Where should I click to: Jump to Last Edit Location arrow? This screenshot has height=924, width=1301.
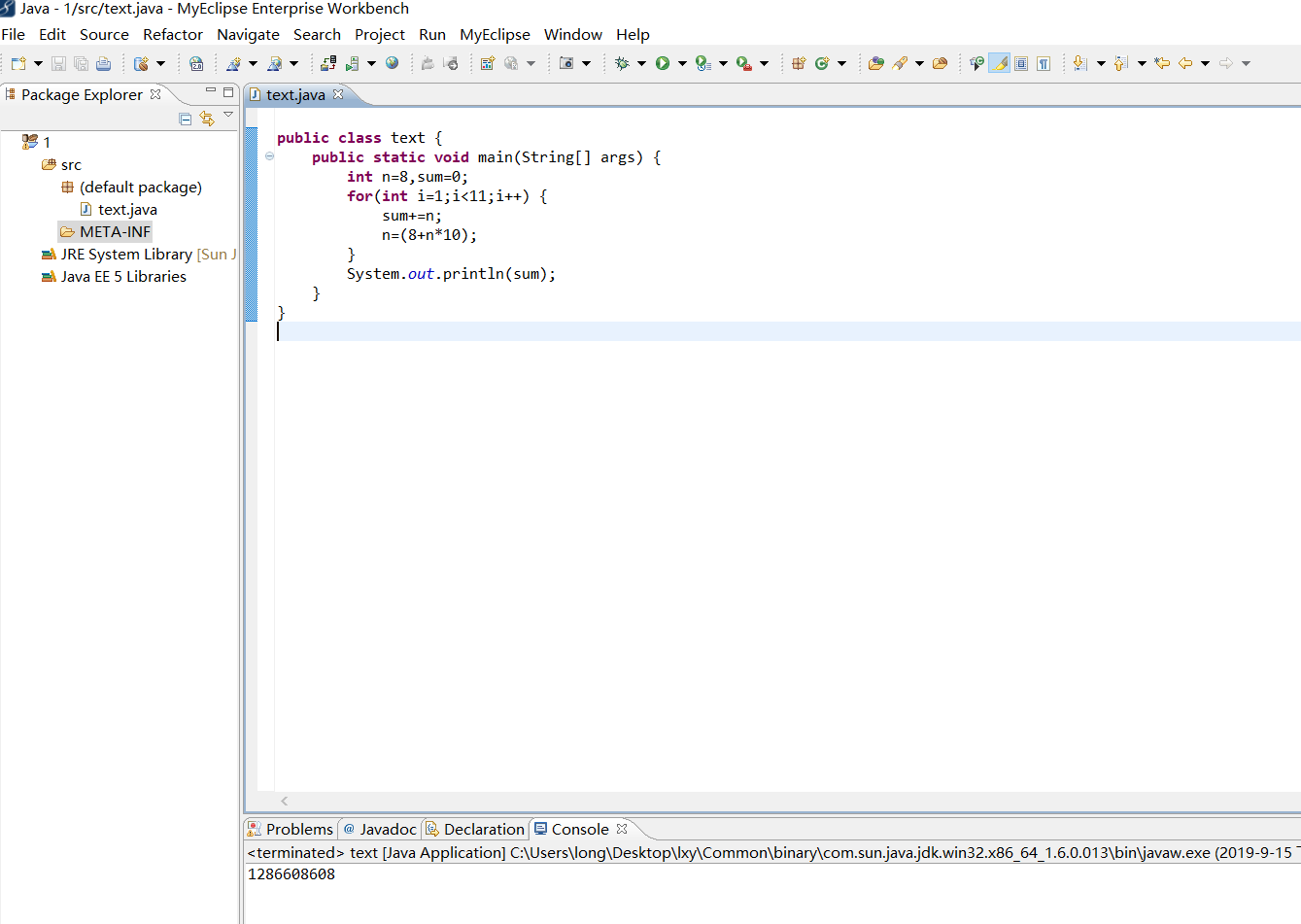(1162, 63)
